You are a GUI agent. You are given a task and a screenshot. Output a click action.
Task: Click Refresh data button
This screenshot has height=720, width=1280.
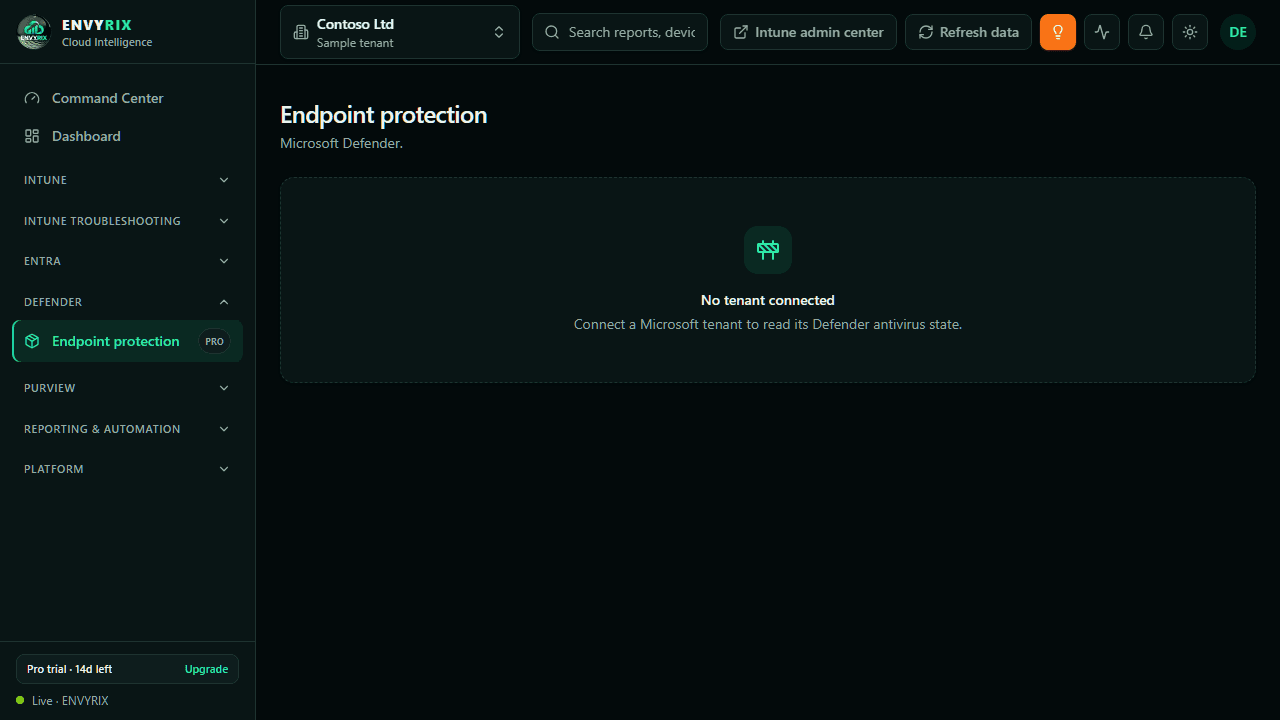(x=968, y=32)
